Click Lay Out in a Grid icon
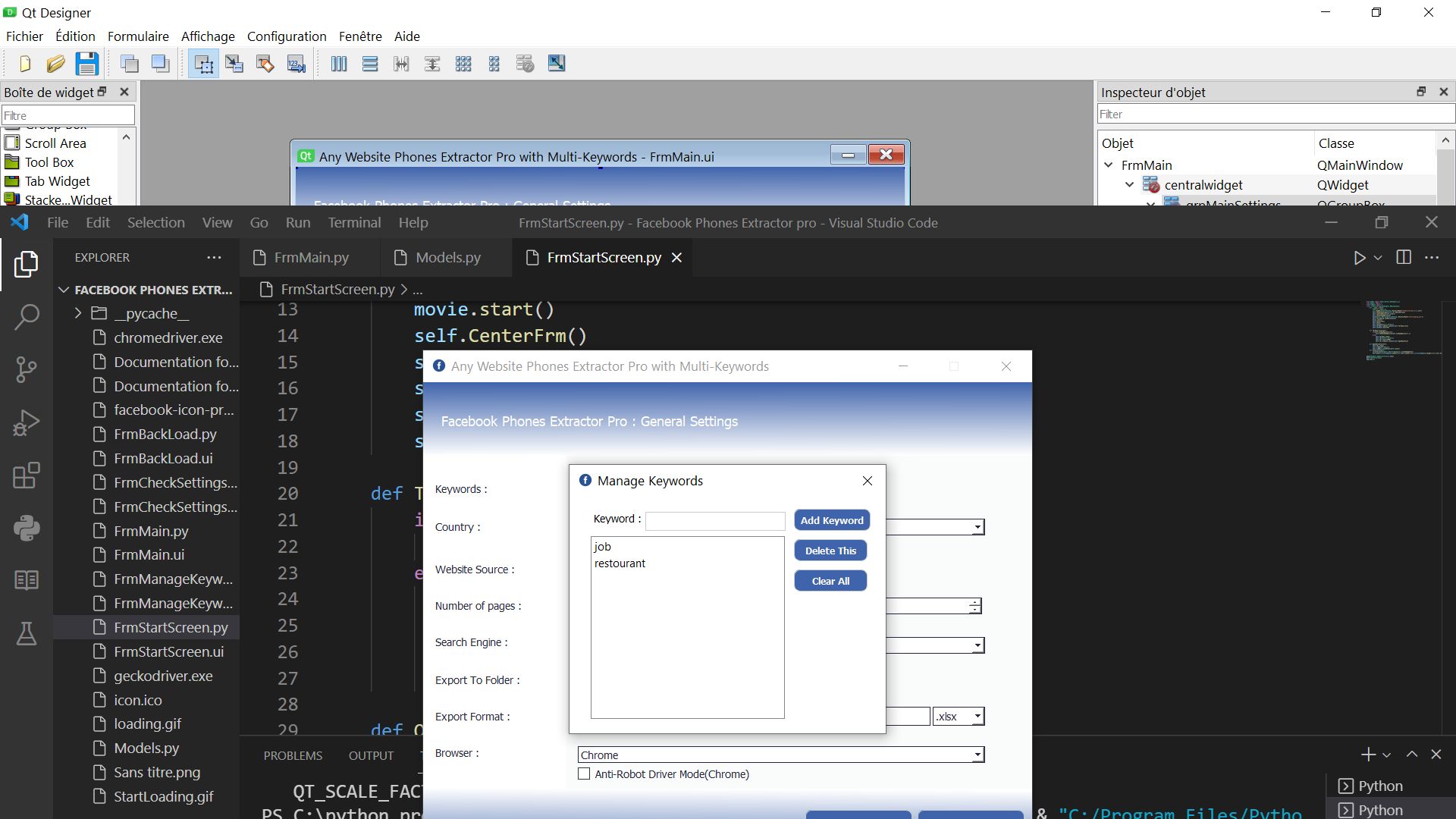 463,64
